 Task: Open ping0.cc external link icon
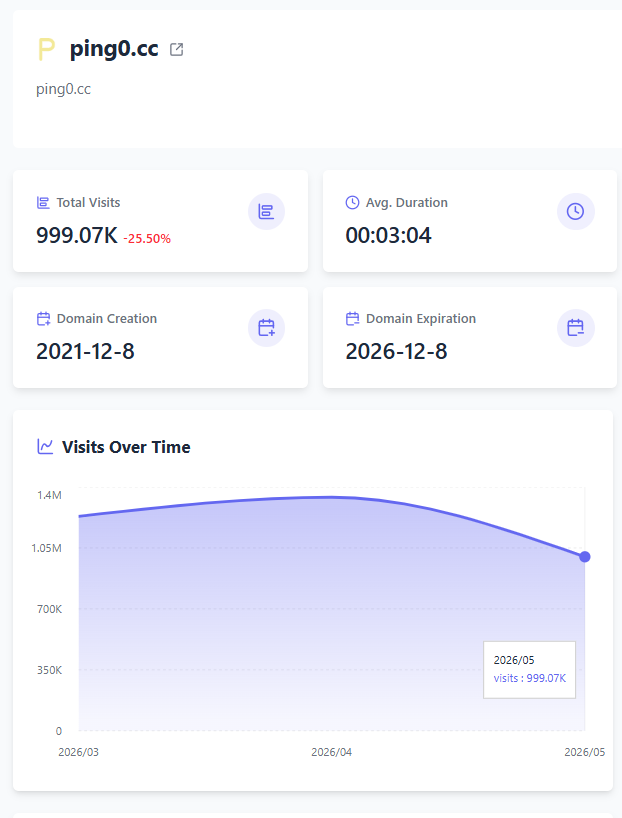click(x=176, y=50)
